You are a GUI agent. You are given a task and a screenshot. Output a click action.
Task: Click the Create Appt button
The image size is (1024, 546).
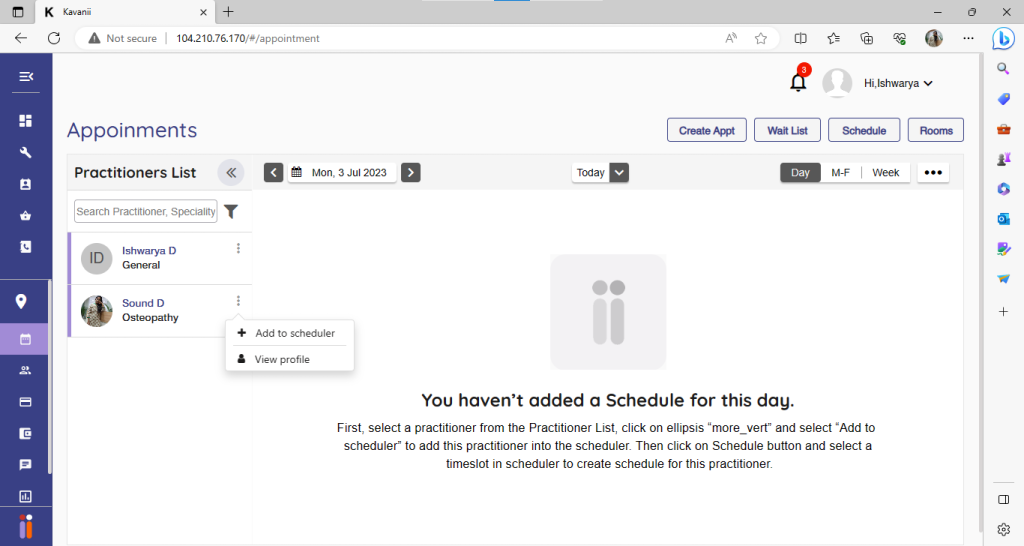tap(706, 130)
